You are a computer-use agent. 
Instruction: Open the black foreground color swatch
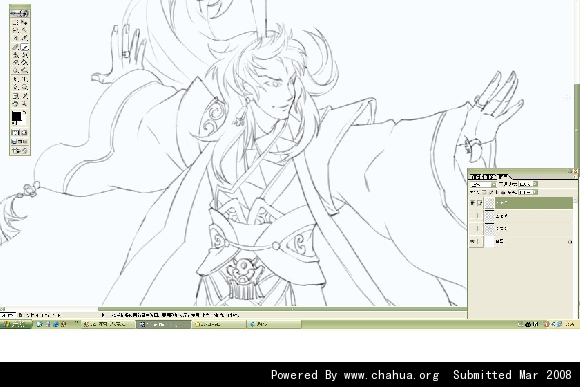click(16, 117)
